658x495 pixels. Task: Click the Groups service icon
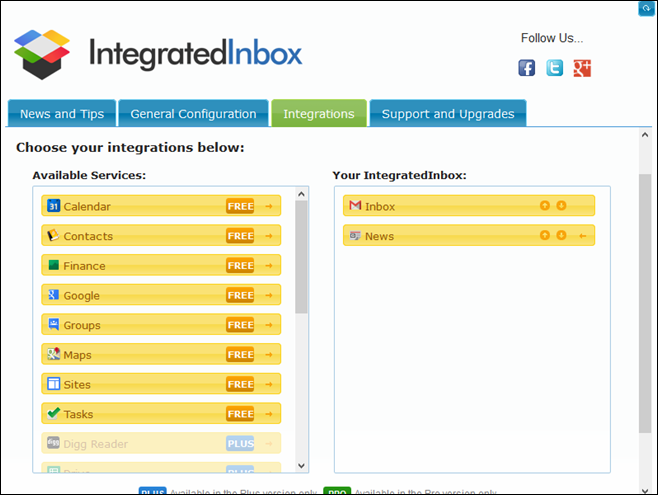[x=53, y=324]
